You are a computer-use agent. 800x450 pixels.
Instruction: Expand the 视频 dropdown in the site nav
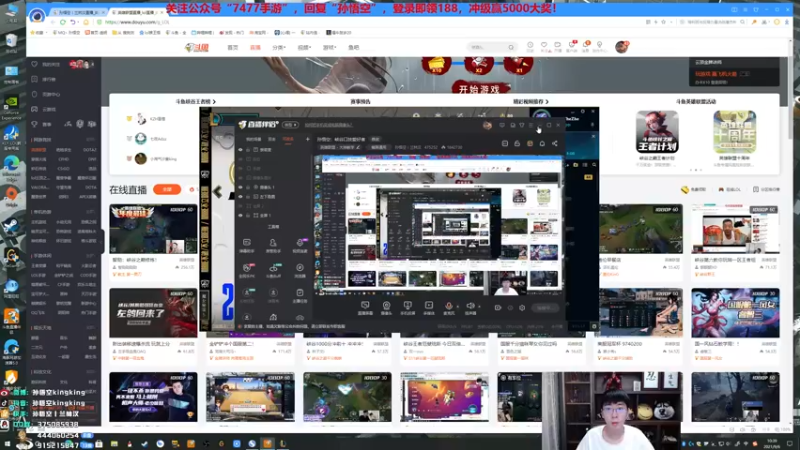pos(305,47)
